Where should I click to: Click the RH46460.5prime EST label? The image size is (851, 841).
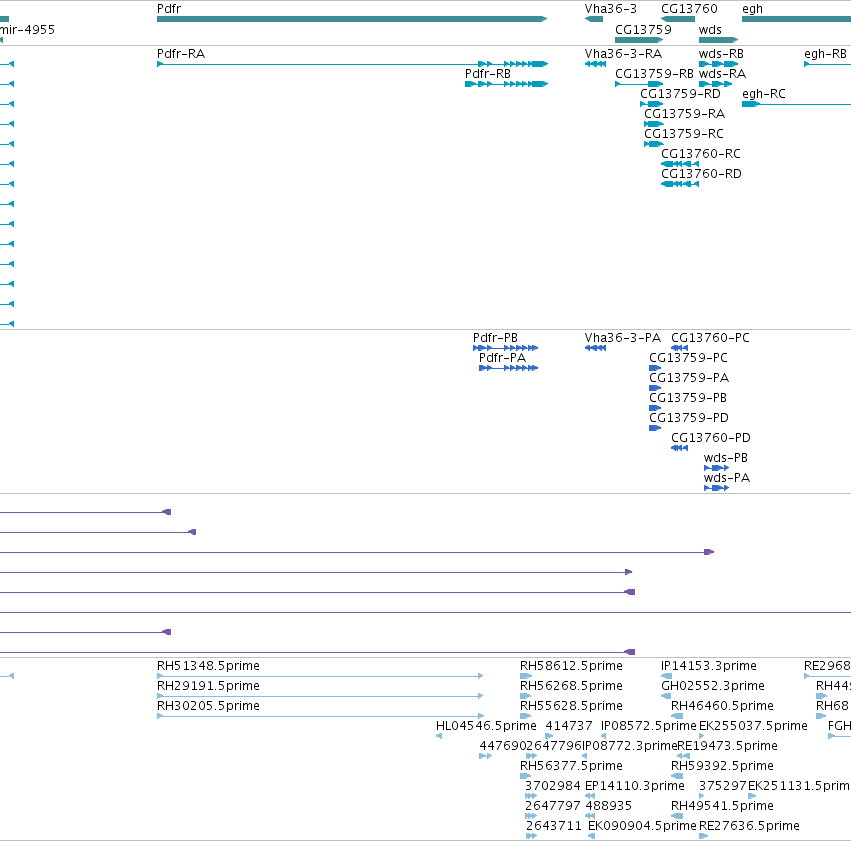coord(722,706)
